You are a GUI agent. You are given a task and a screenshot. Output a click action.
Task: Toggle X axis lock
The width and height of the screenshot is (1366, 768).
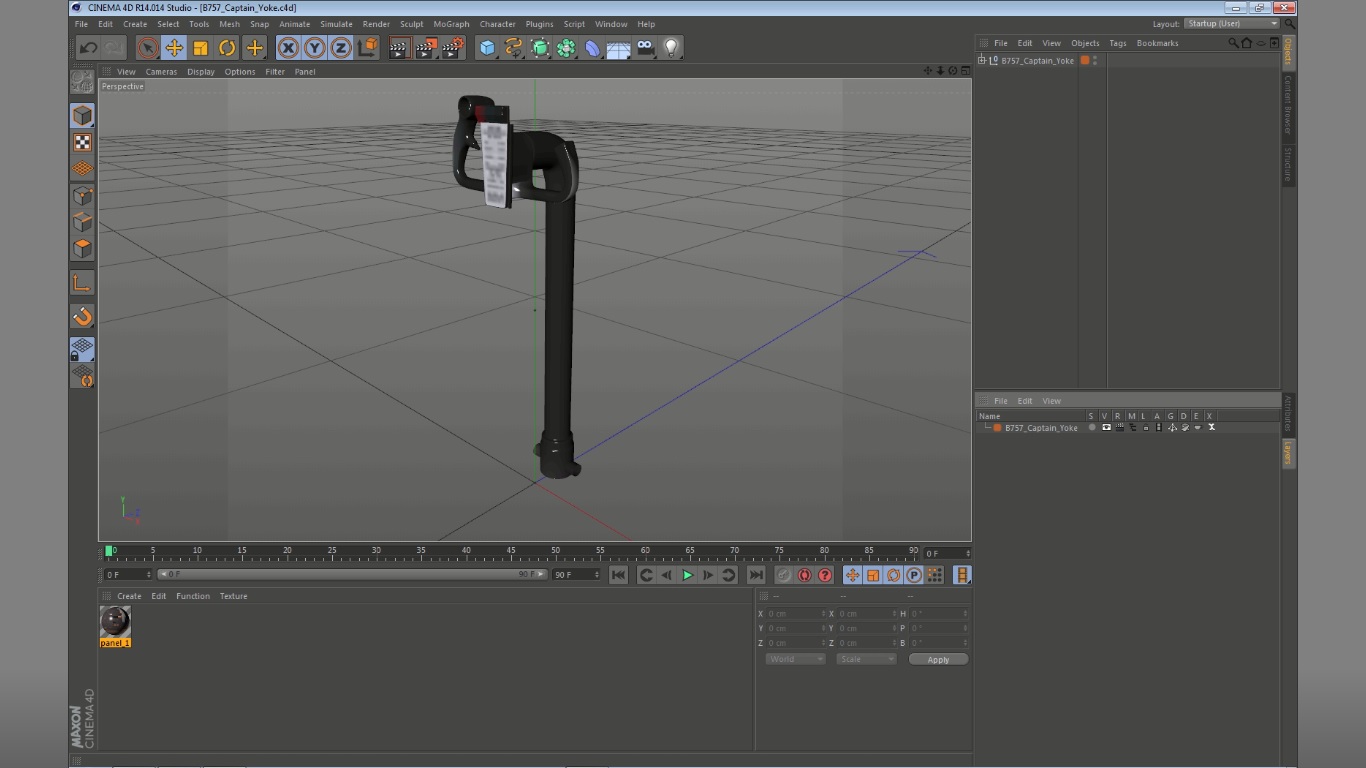click(288, 47)
